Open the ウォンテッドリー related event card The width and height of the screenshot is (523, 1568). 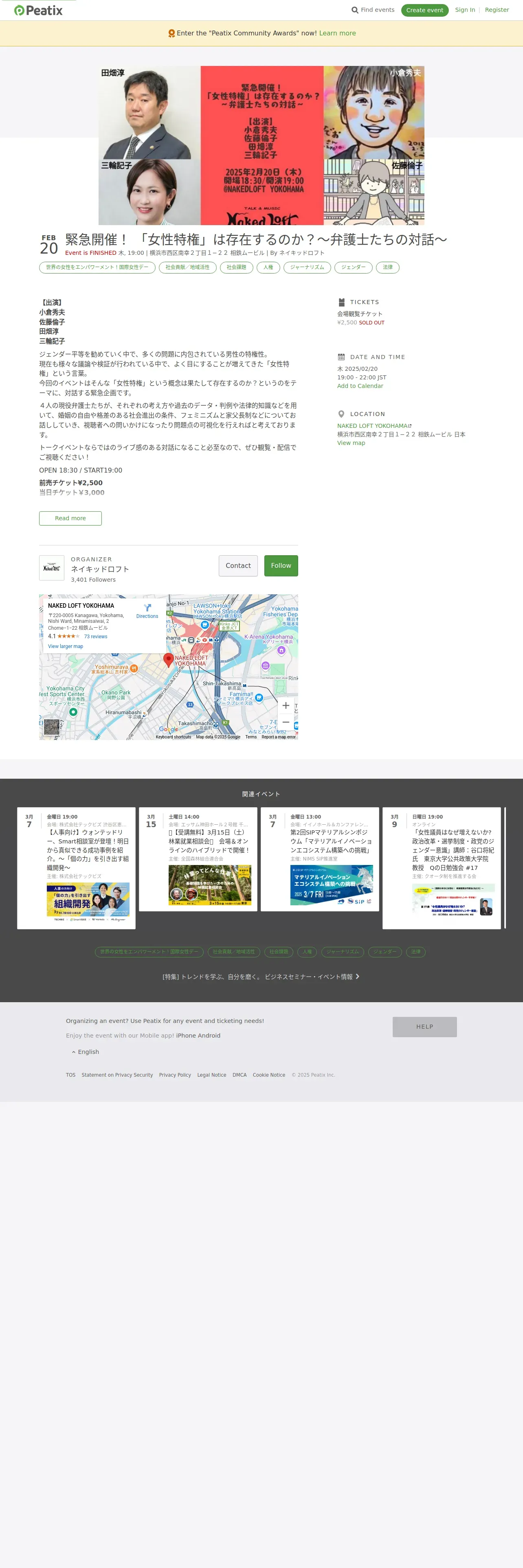tap(76, 868)
